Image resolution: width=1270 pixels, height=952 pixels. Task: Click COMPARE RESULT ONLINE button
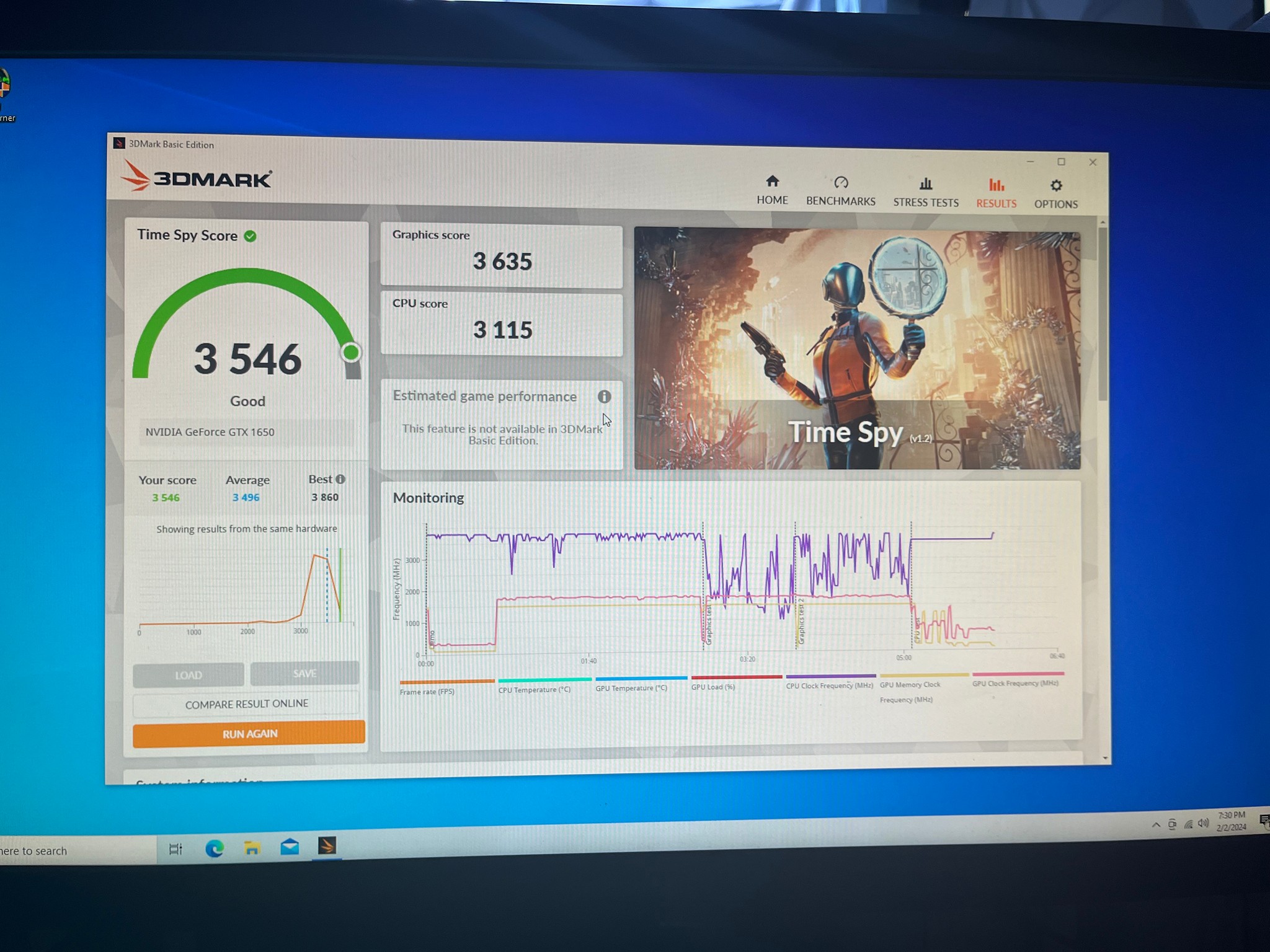tap(246, 704)
